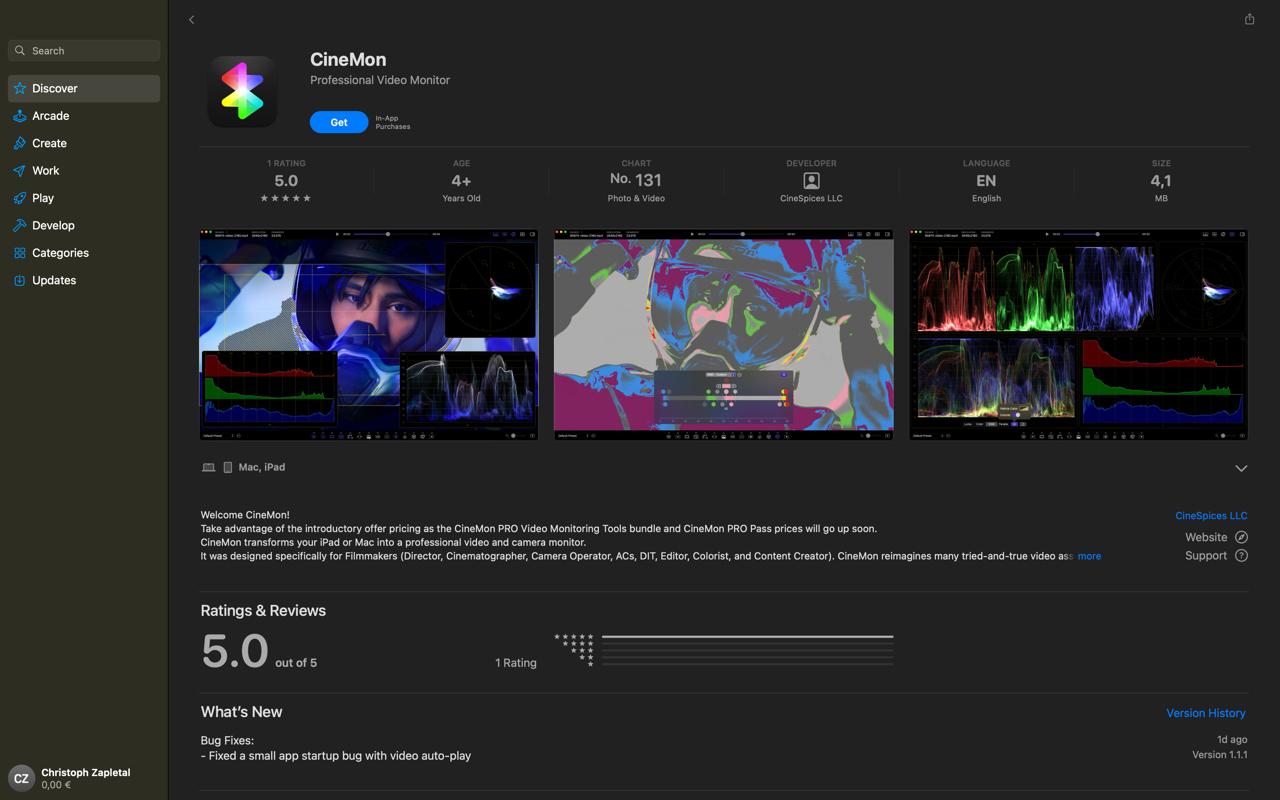Click the Get button to download CineMon

339,121
